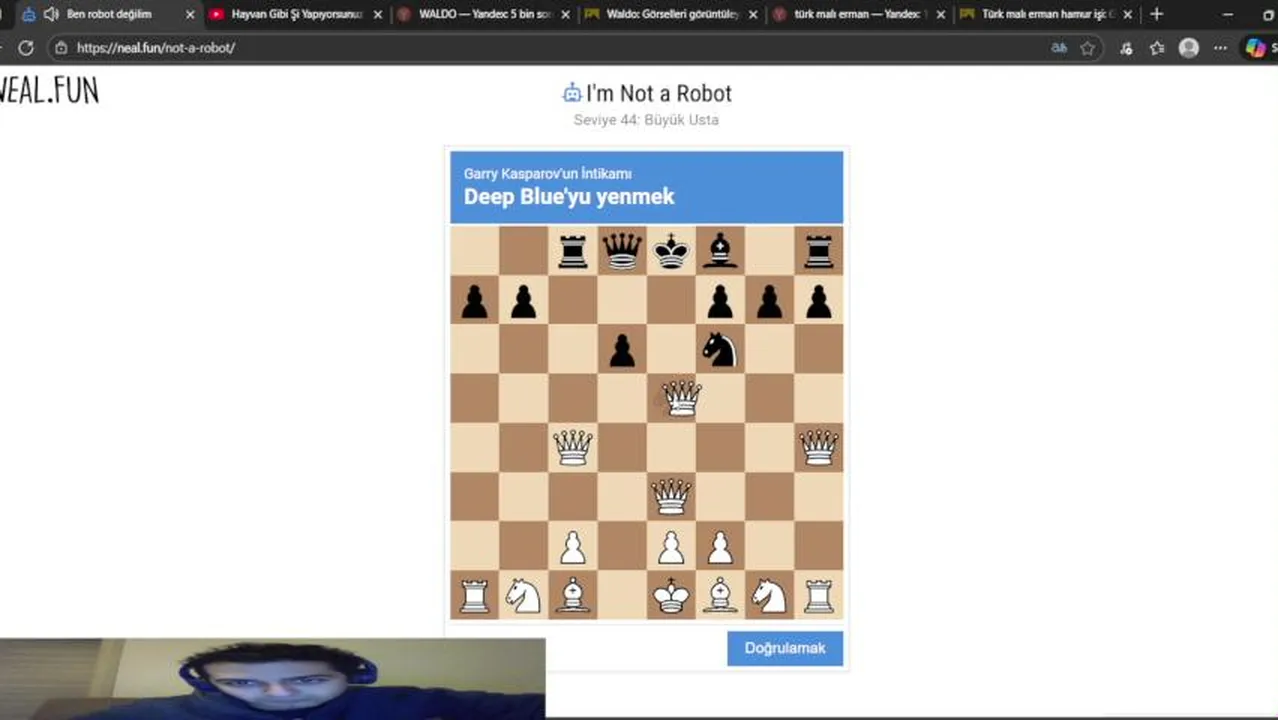This screenshot has width=1278, height=720.
Task: Open the favorites list icon
Action: click(x=1157, y=48)
